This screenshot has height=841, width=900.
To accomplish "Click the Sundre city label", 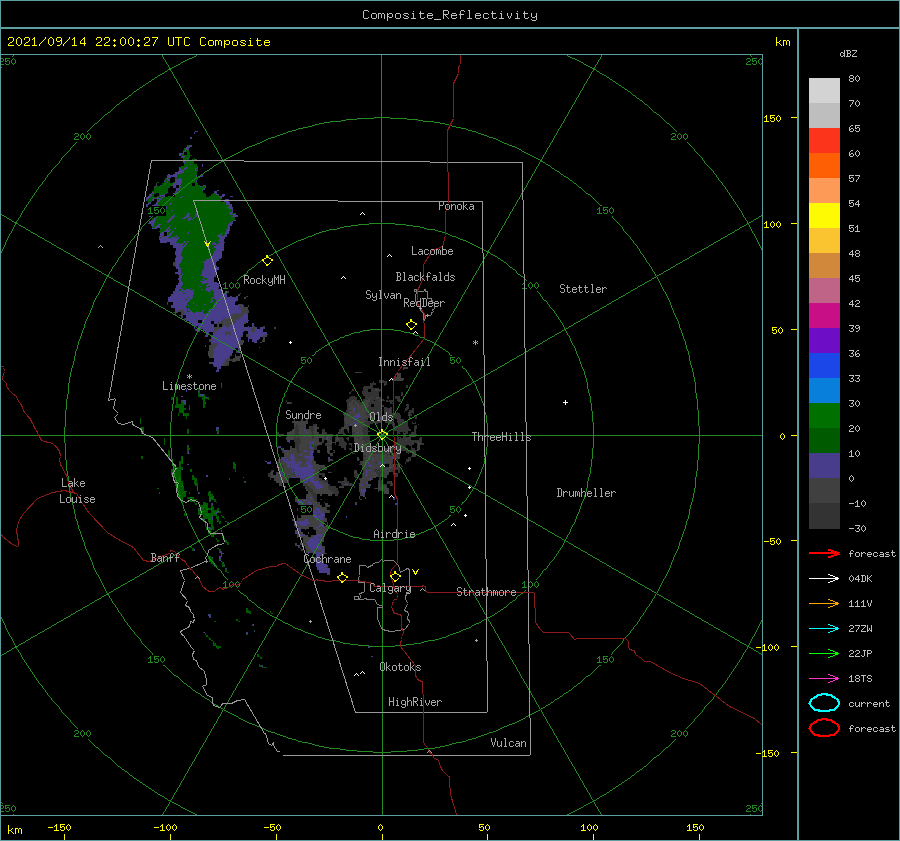I will tap(304, 415).
